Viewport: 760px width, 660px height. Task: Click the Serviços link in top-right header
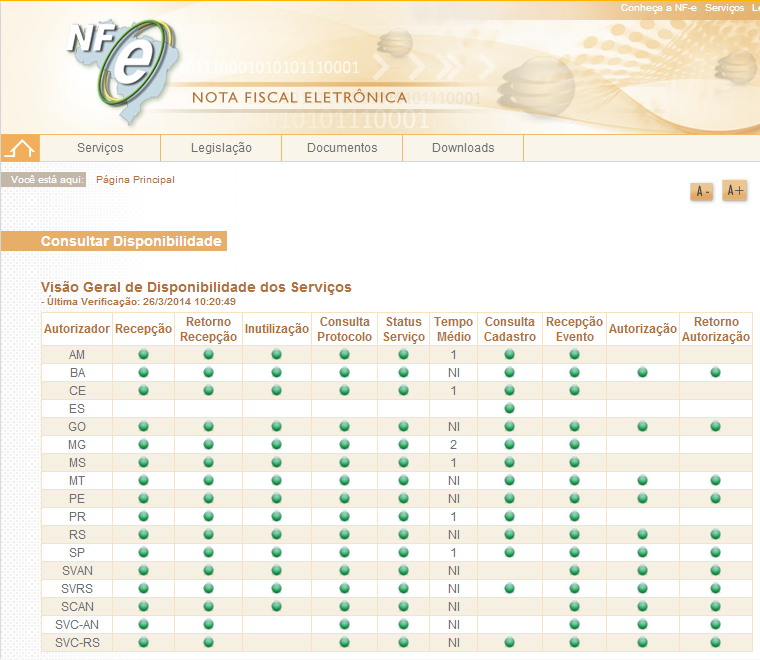click(724, 8)
